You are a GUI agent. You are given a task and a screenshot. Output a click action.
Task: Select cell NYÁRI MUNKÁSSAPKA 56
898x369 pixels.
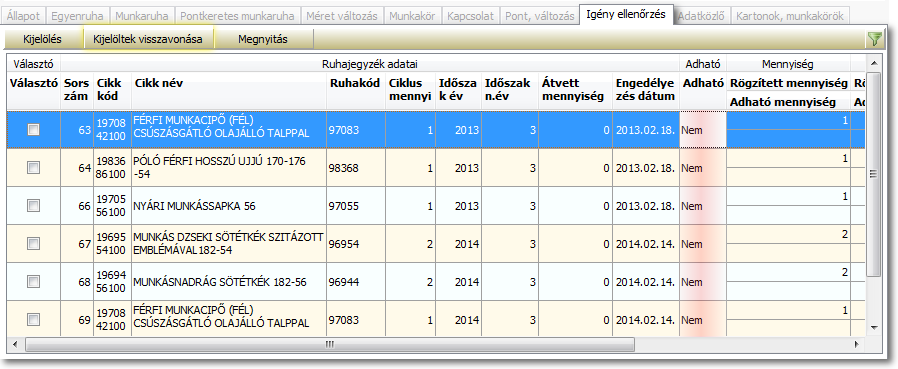coord(229,206)
